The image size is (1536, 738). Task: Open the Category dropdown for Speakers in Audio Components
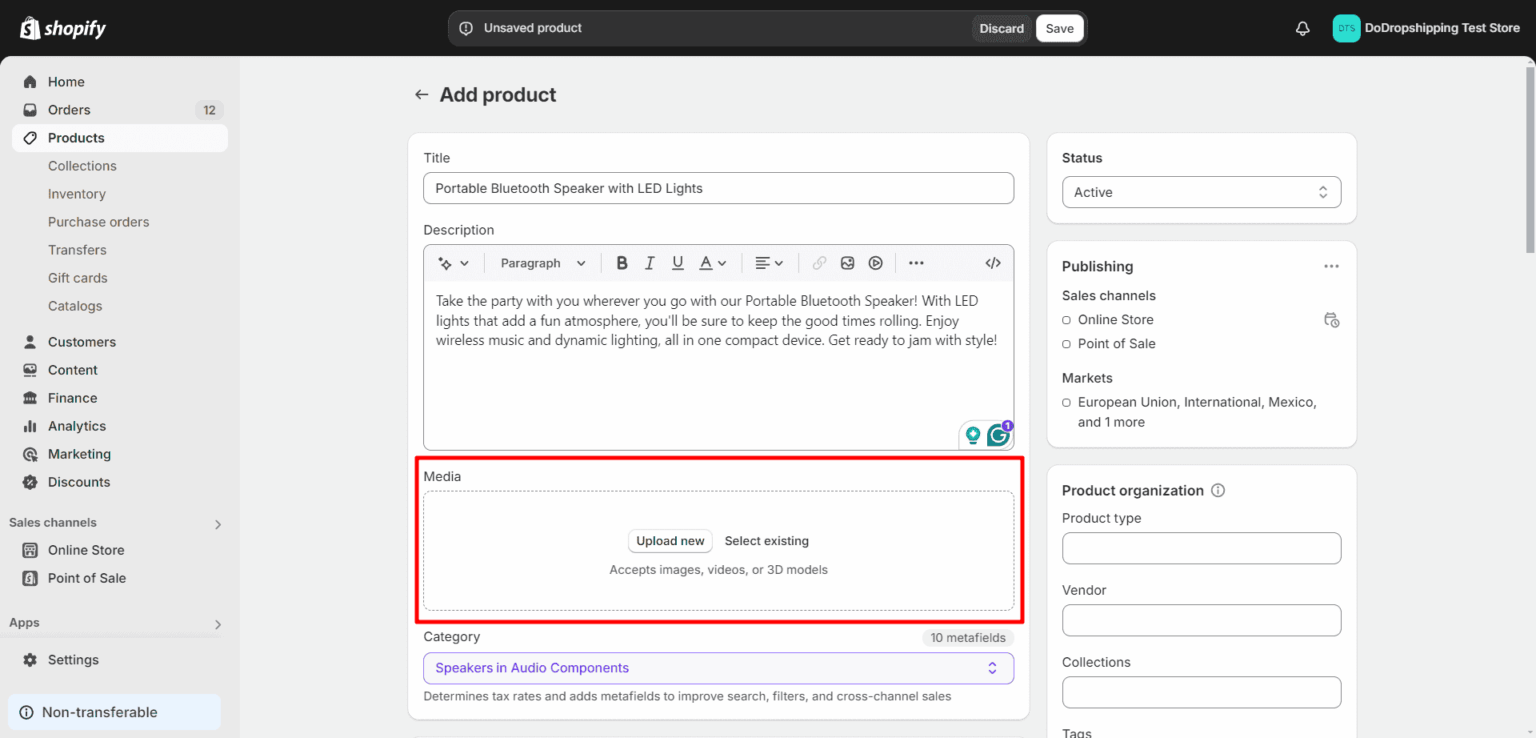pos(718,668)
